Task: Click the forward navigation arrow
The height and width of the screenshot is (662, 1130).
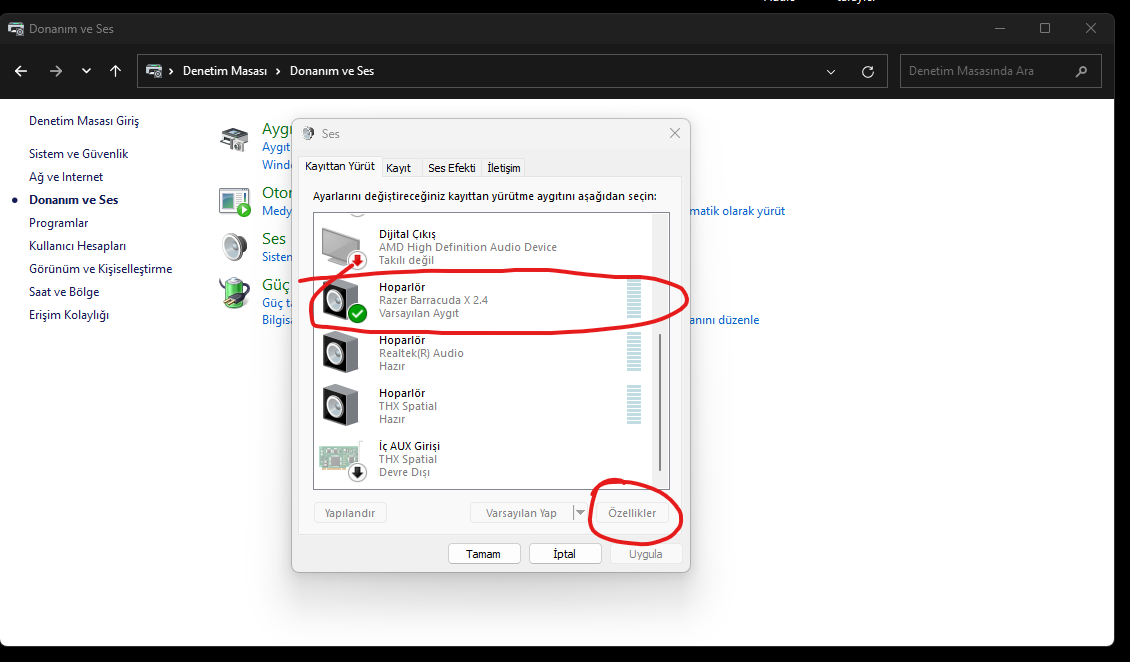Action: [55, 71]
